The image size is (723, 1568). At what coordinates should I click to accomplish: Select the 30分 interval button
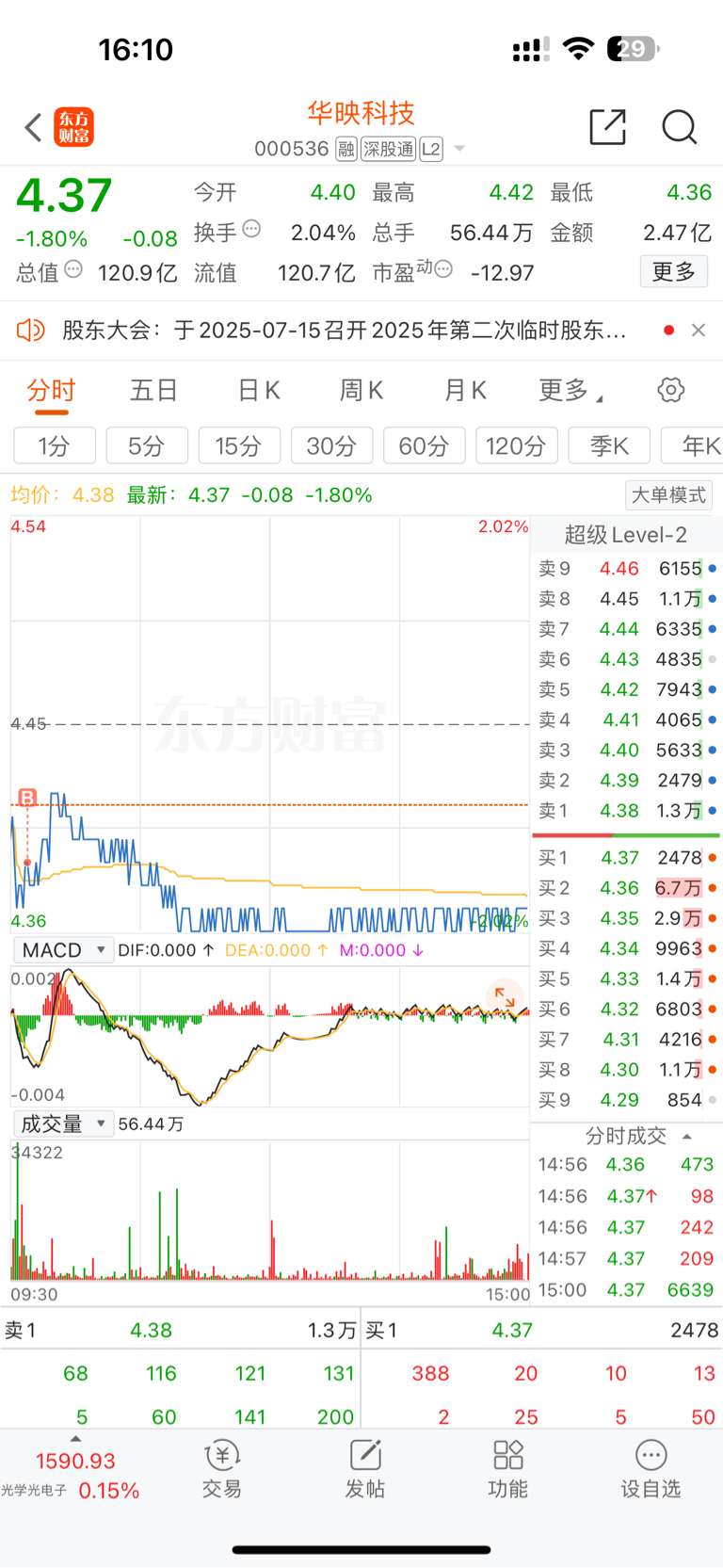[331, 445]
